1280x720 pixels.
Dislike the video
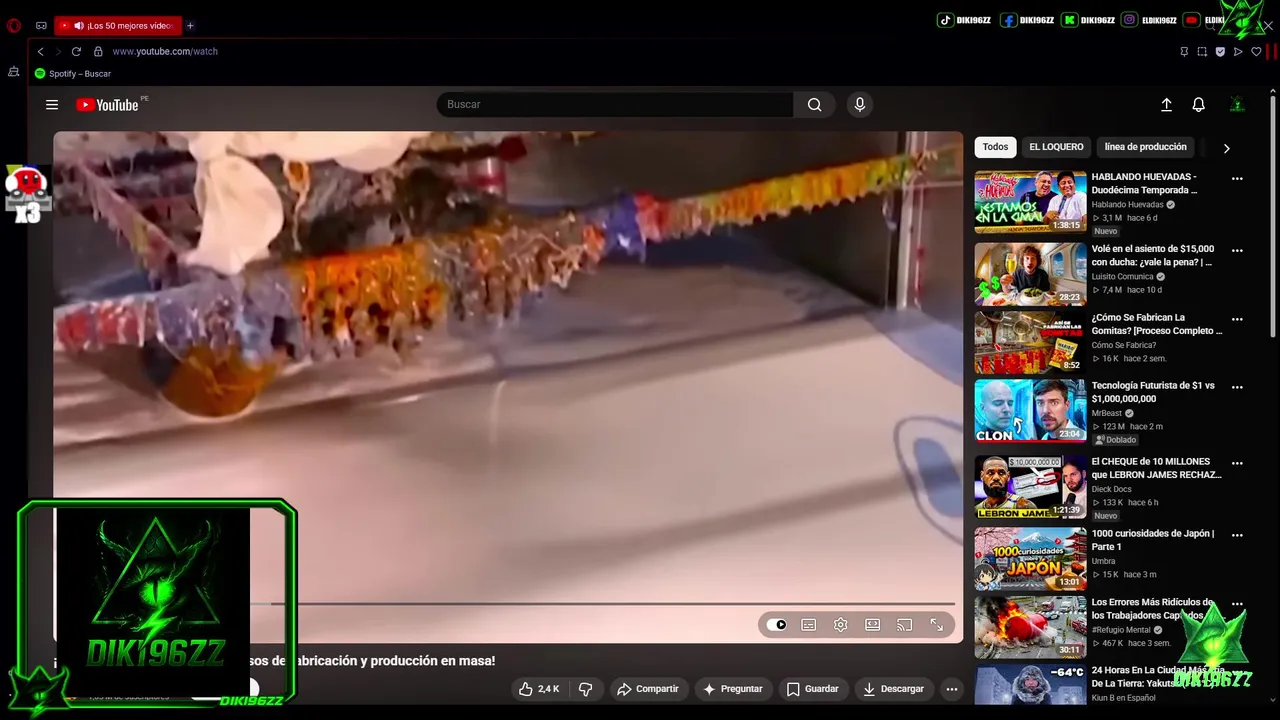(586, 689)
